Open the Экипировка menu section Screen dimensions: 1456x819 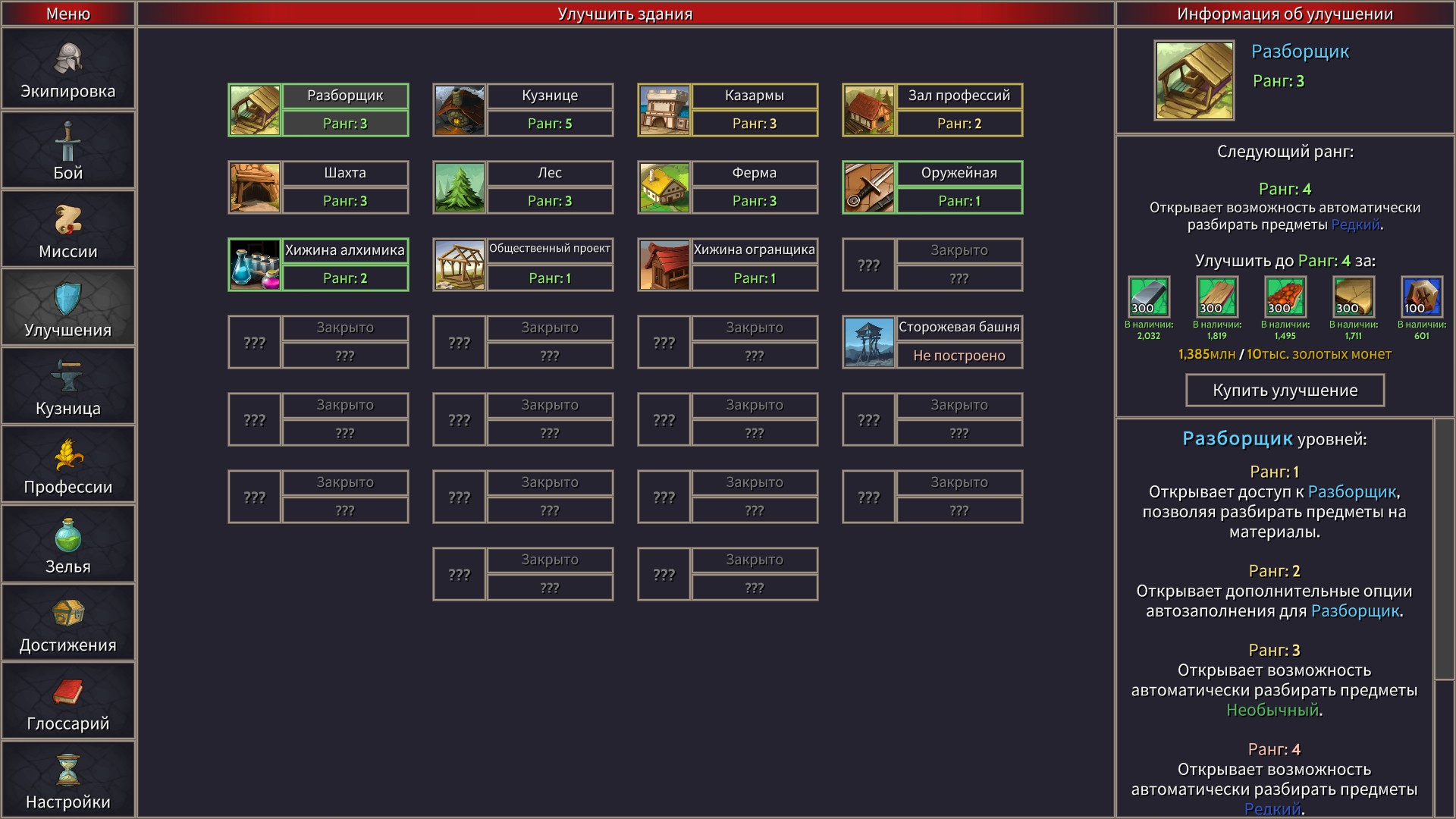point(68,70)
